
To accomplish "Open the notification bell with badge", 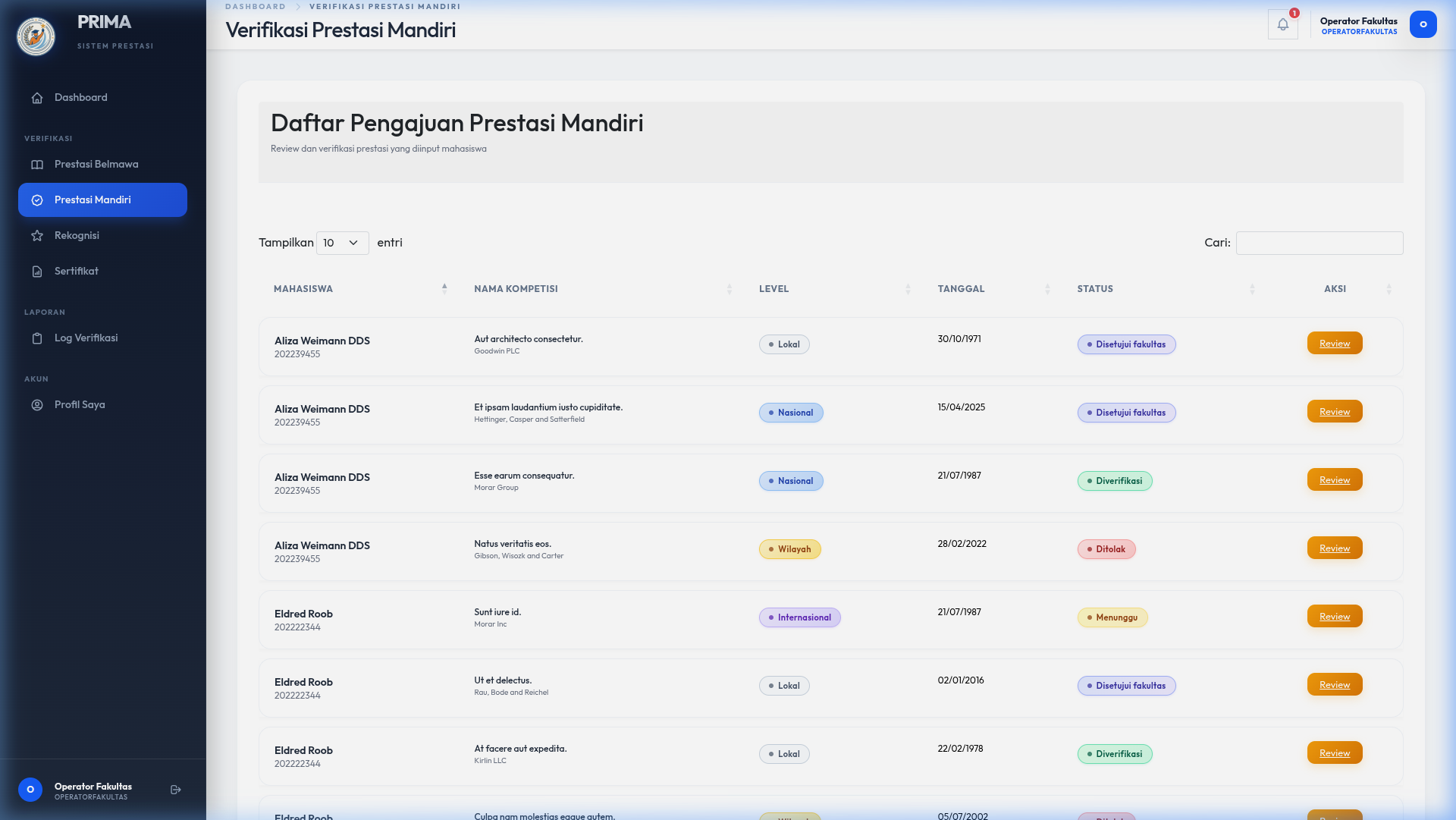I will [1283, 24].
